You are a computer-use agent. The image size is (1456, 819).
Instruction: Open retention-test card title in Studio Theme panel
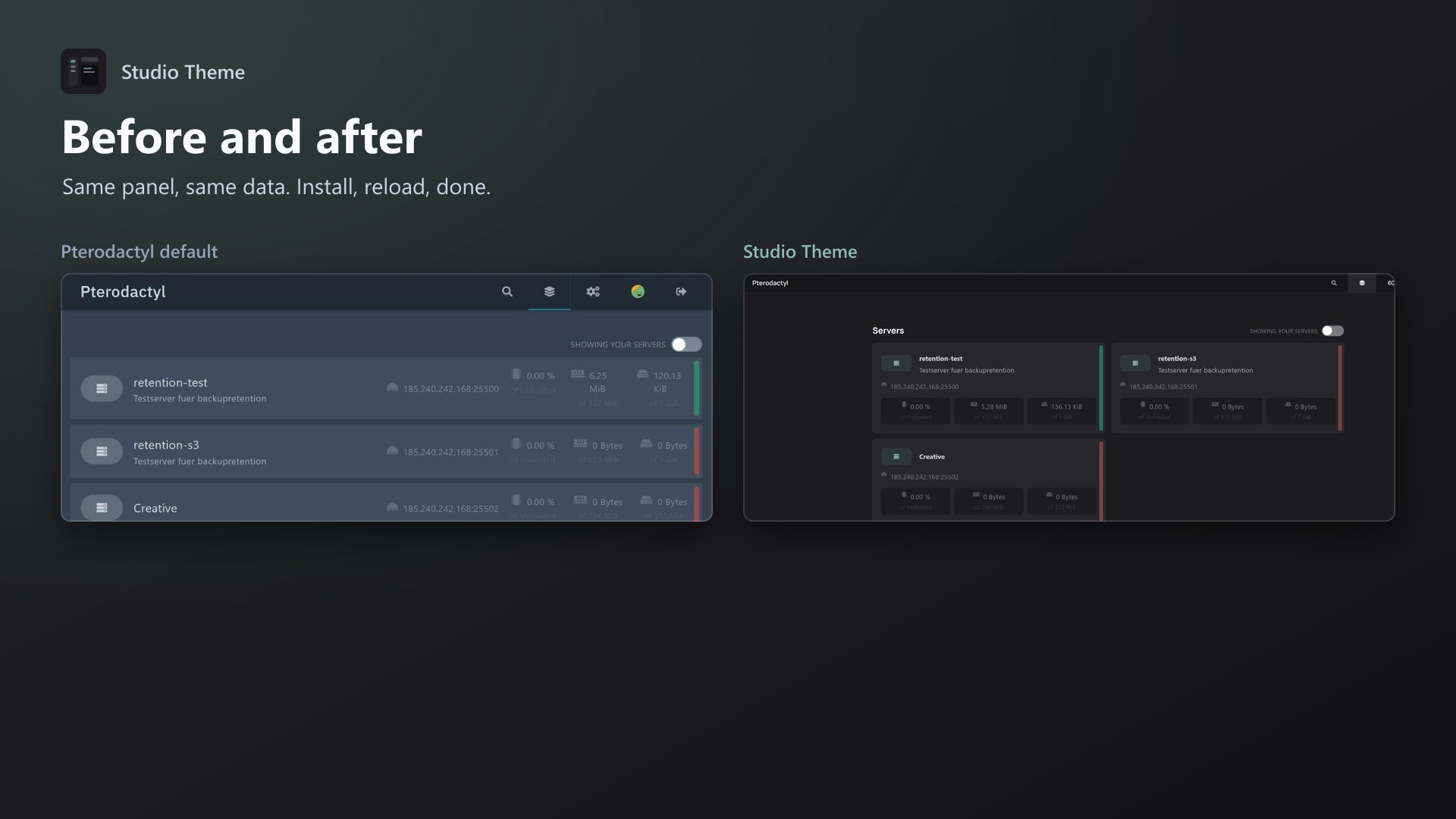[x=940, y=359]
